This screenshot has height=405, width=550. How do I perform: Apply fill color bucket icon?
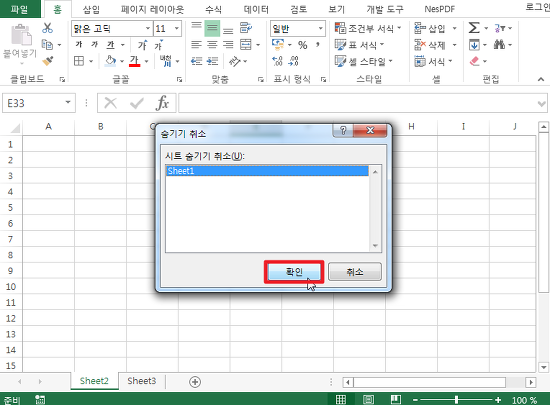110,61
